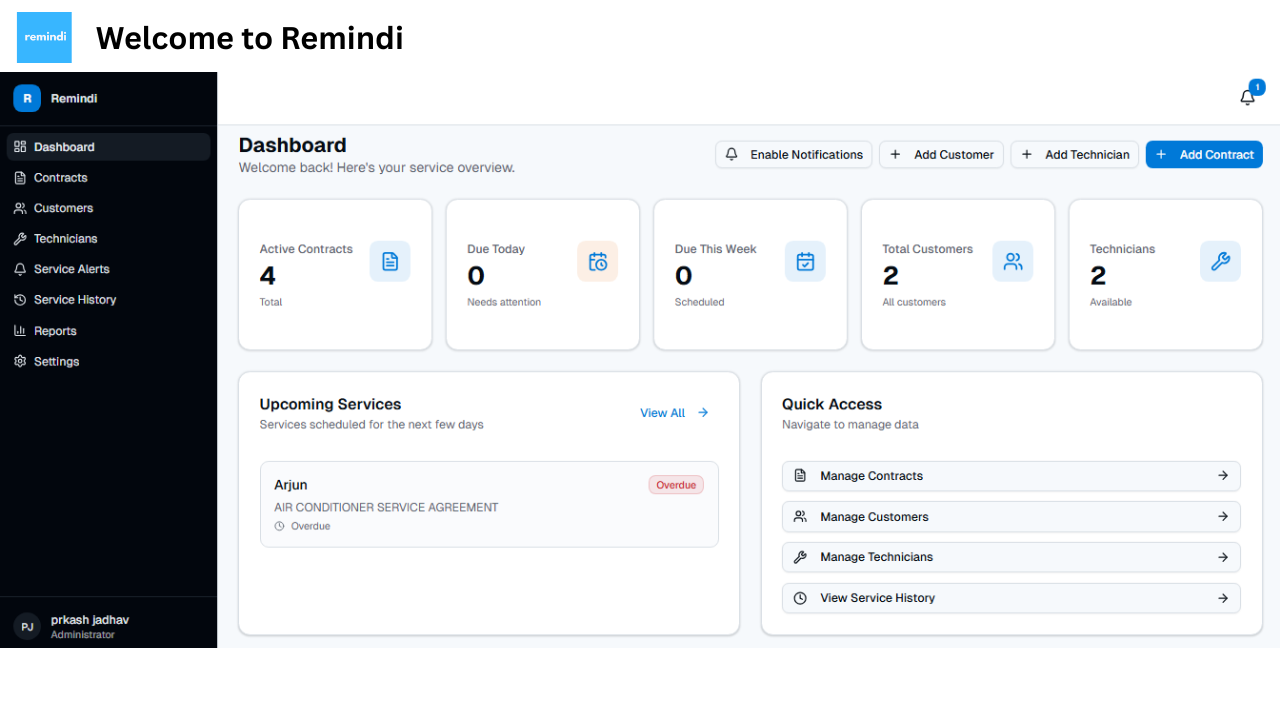Screen dimensions: 1280x720
Task: Click the Active Contracts card document icon
Action: click(x=390, y=261)
